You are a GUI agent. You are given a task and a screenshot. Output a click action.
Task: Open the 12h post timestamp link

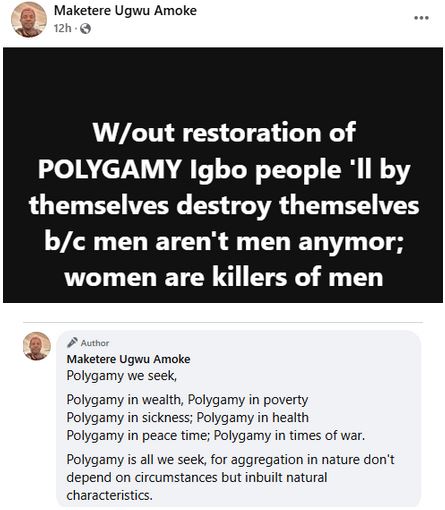(x=62, y=29)
